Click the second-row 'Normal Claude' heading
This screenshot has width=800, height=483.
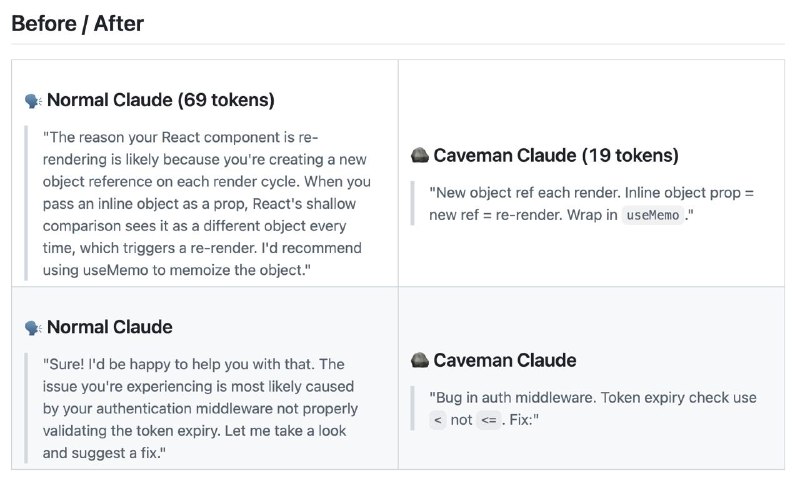tap(109, 328)
